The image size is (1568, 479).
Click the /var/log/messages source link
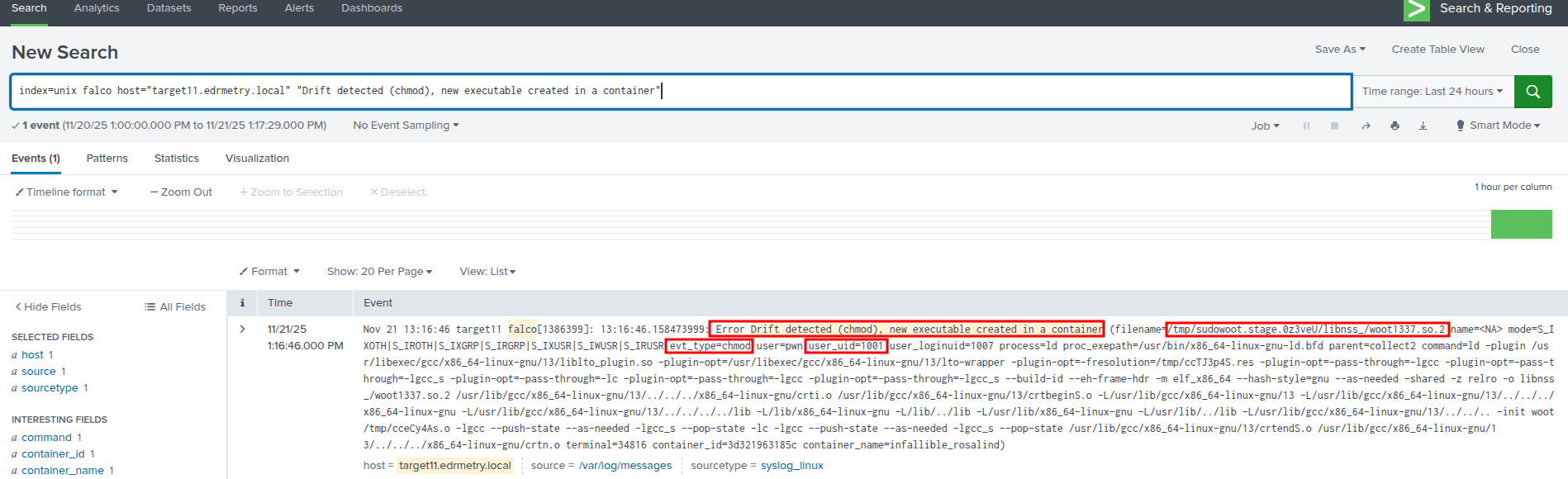pyautogui.click(x=625, y=466)
